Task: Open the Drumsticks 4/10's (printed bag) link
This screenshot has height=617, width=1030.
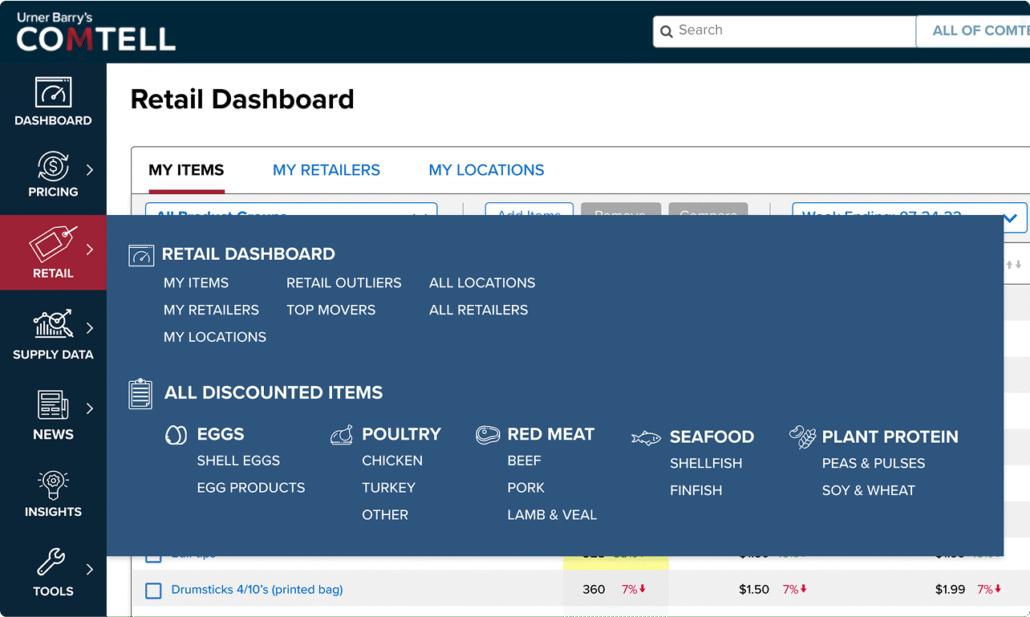Action: point(257,589)
